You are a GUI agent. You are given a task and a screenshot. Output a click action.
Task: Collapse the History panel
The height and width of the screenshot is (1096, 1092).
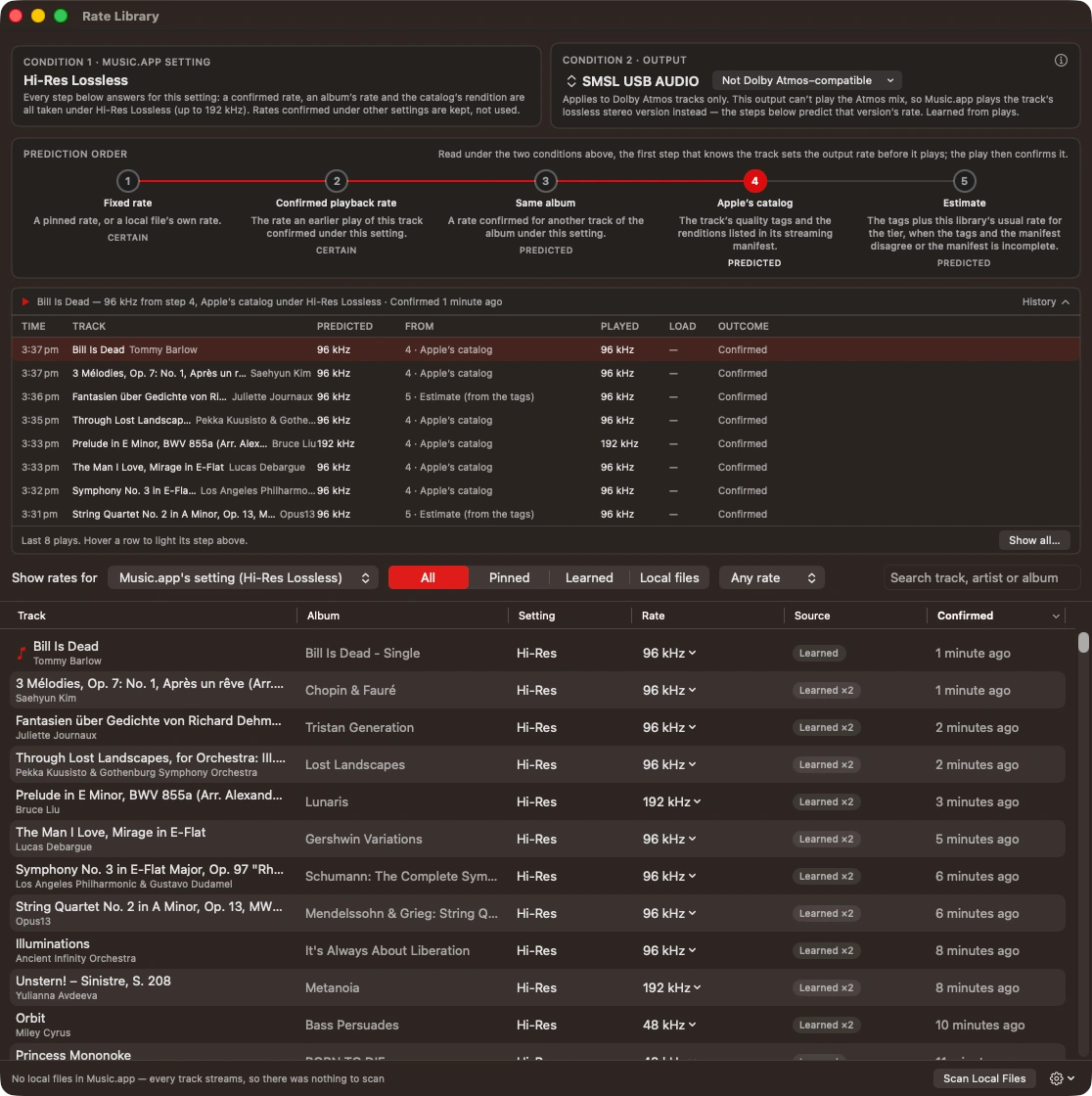click(x=1045, y=302)
